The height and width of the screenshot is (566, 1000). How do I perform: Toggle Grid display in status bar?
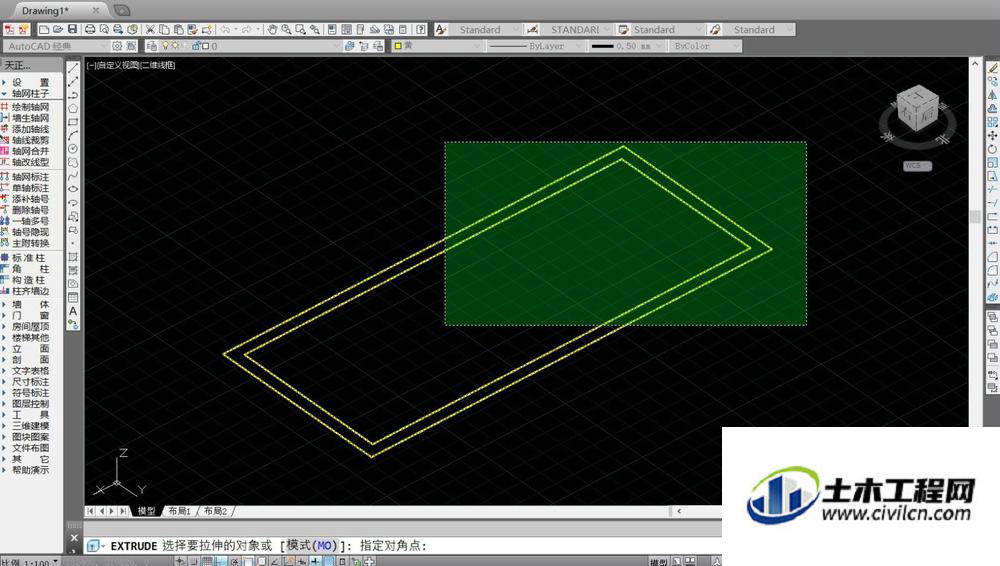point(207,562)
